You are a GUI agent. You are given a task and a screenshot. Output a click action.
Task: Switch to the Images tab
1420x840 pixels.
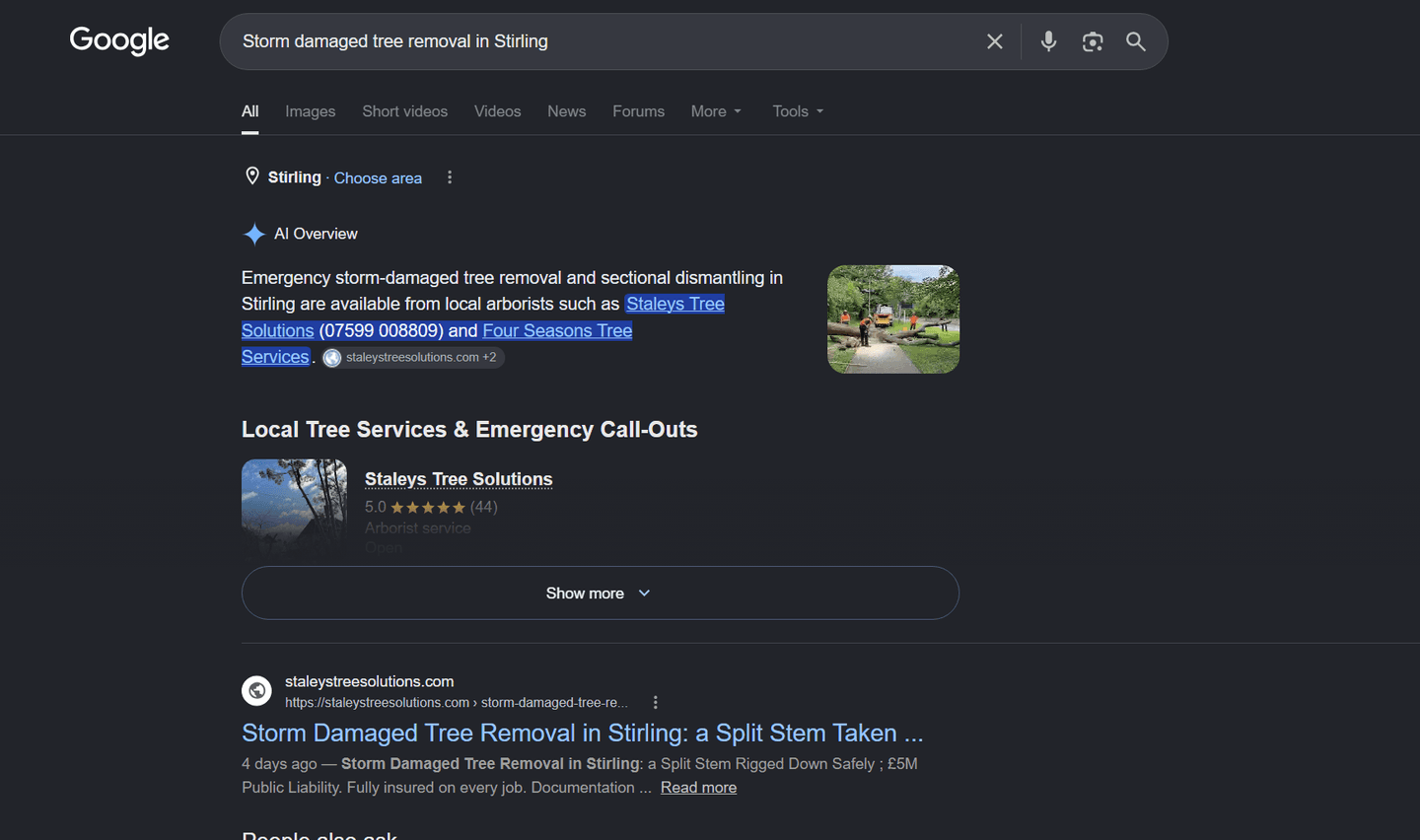click(x=311, y=111)
